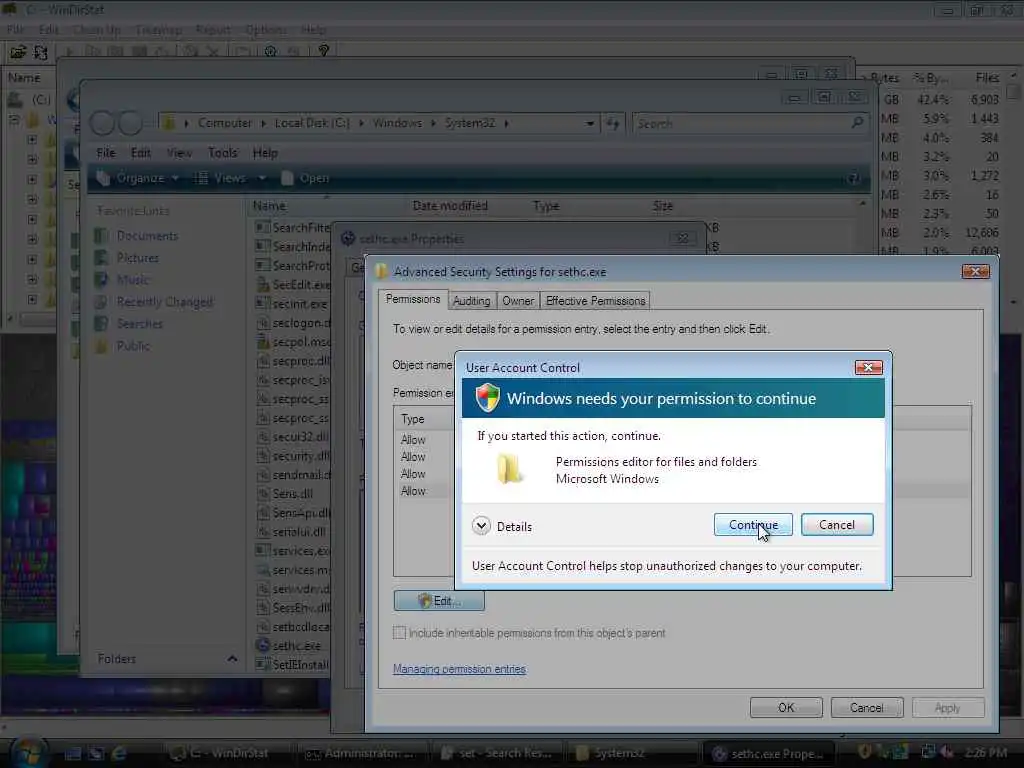Open Organize dropdown in Explorer toolbar
1024x768 pixels.
pos(138,178)
